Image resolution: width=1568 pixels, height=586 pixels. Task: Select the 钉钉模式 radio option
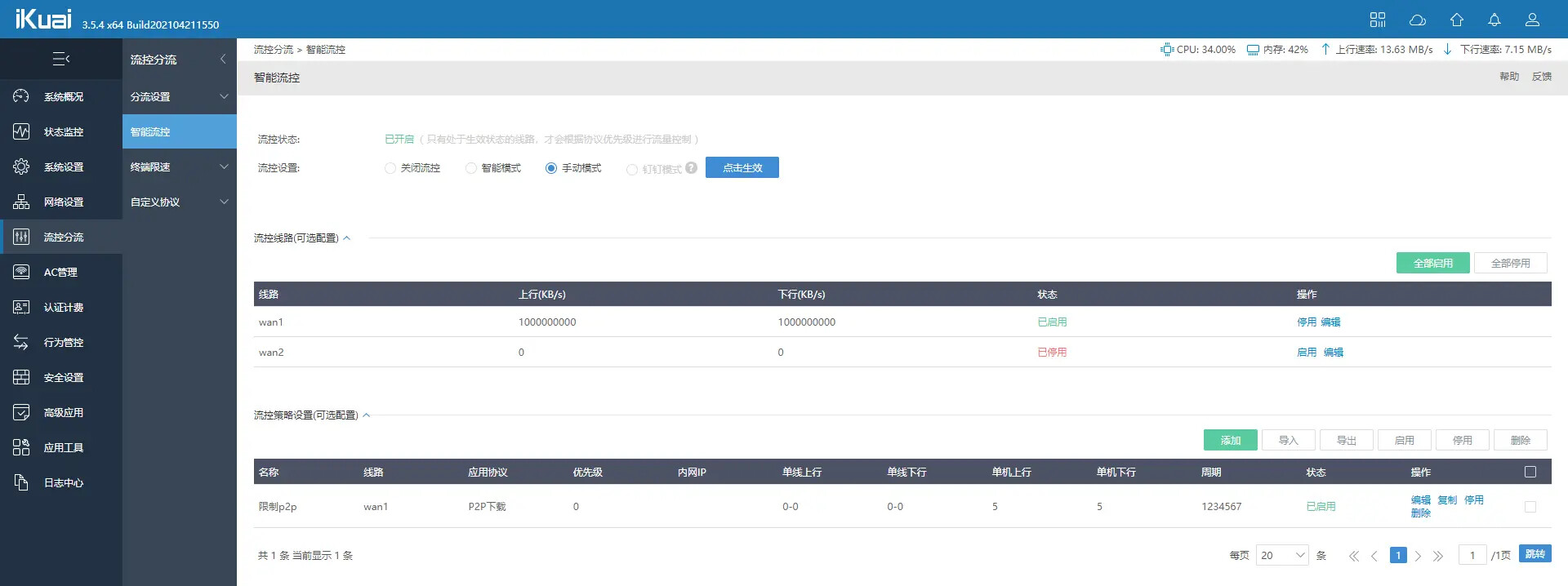[x=632, y=170]
